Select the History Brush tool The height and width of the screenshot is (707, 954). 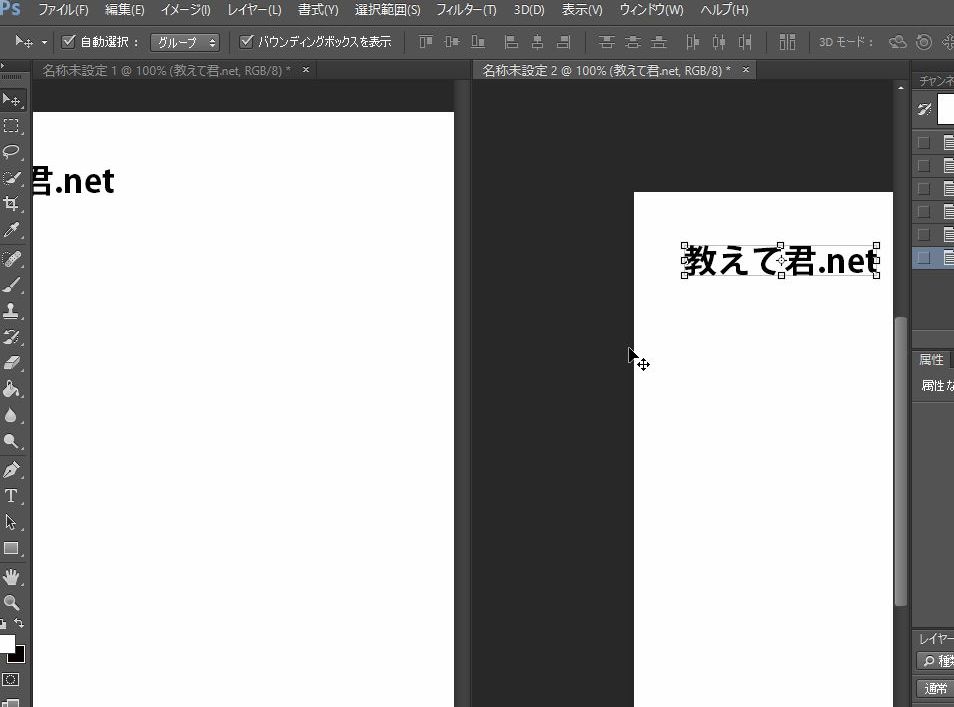(x=11, y=337)
